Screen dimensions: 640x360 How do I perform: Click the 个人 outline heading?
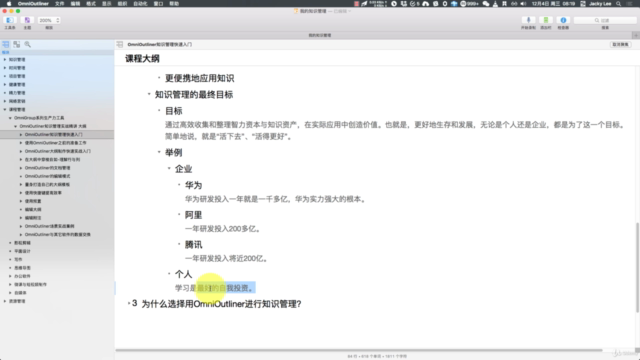(x=183, y=274)
